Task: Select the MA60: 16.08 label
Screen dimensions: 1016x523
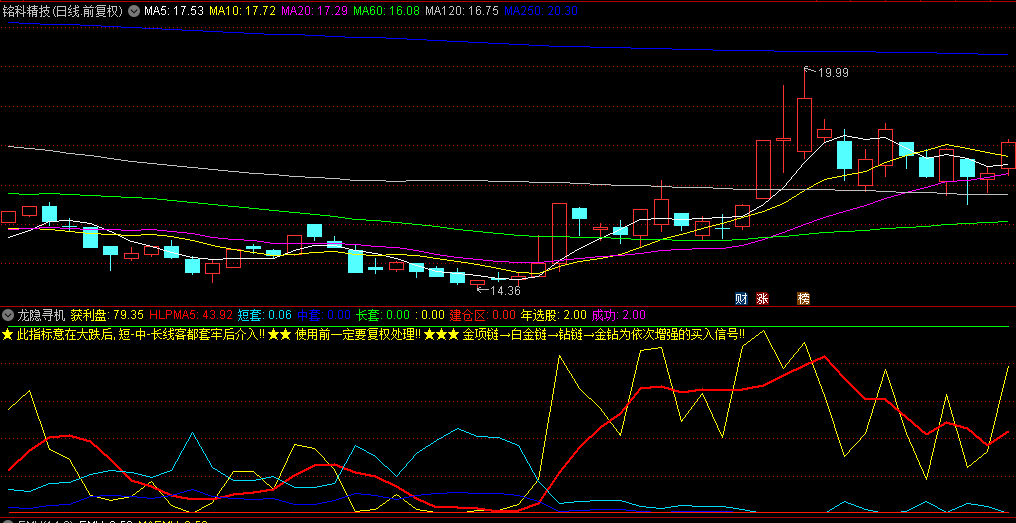Action: point(387,11)
